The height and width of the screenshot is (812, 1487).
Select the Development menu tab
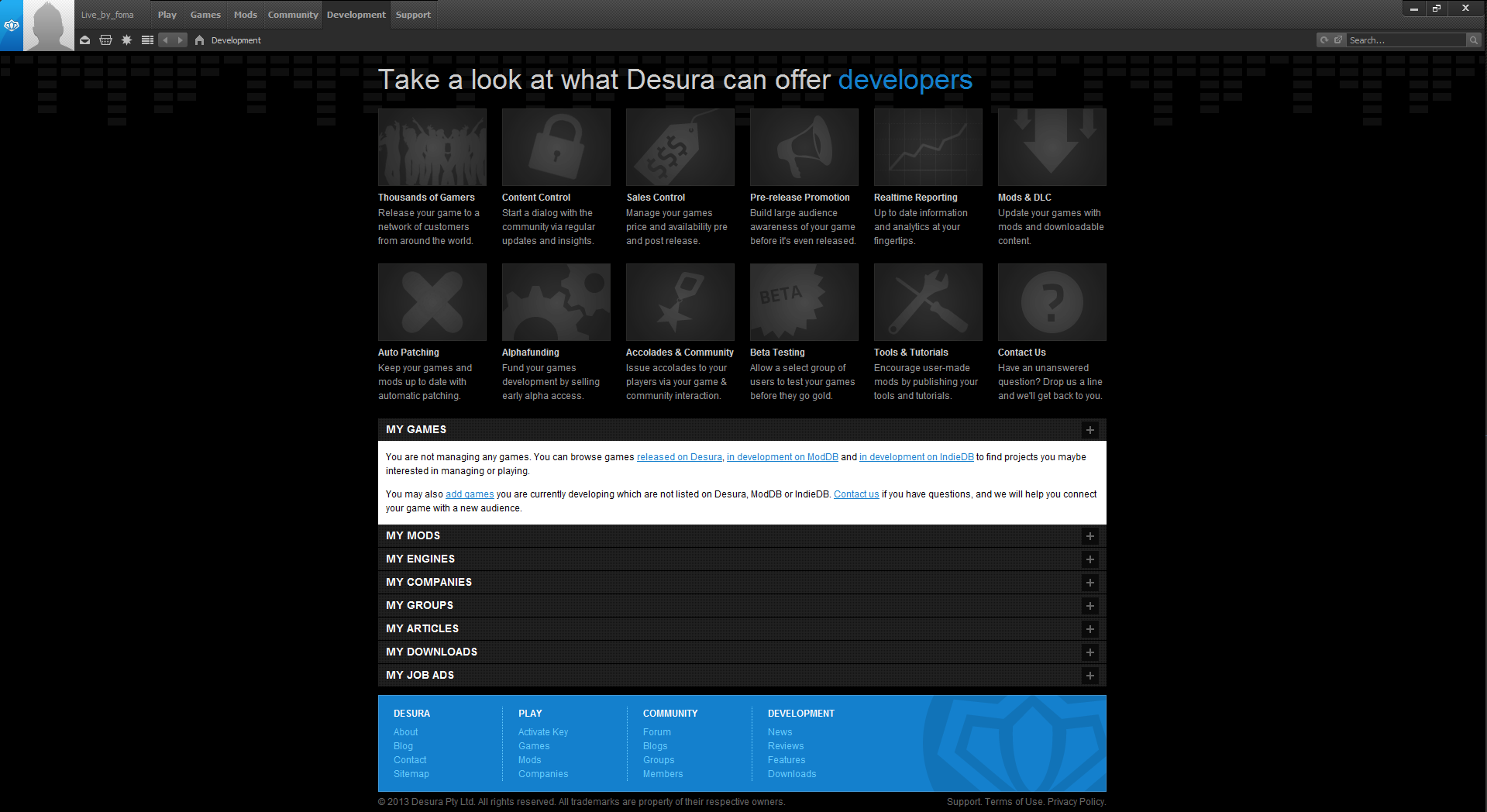click(x=356, y=15)
